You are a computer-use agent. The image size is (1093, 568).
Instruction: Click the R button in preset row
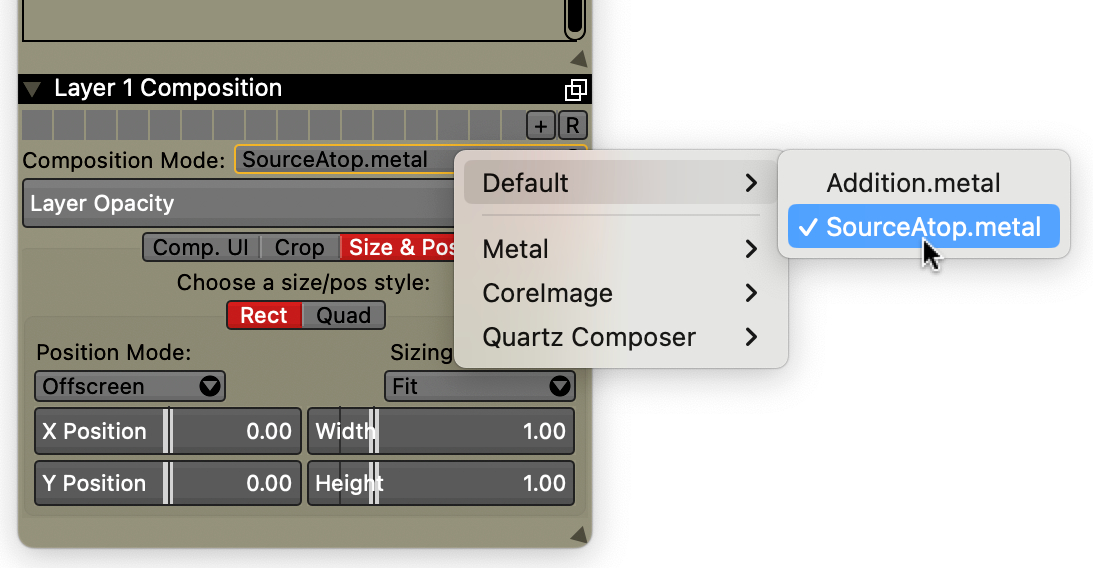[x=572, y=125]
